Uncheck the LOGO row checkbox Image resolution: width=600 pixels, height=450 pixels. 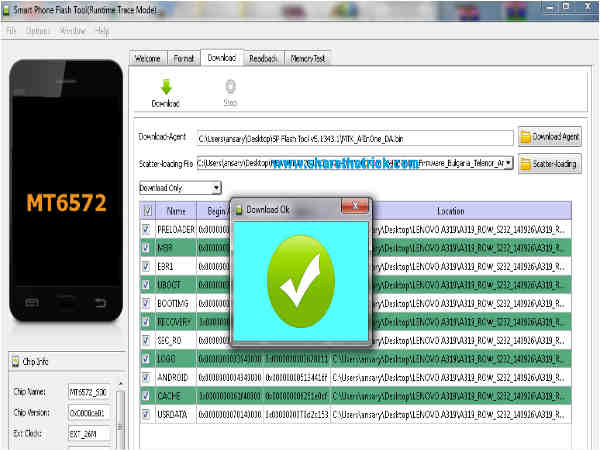click(x=146, y=359)
